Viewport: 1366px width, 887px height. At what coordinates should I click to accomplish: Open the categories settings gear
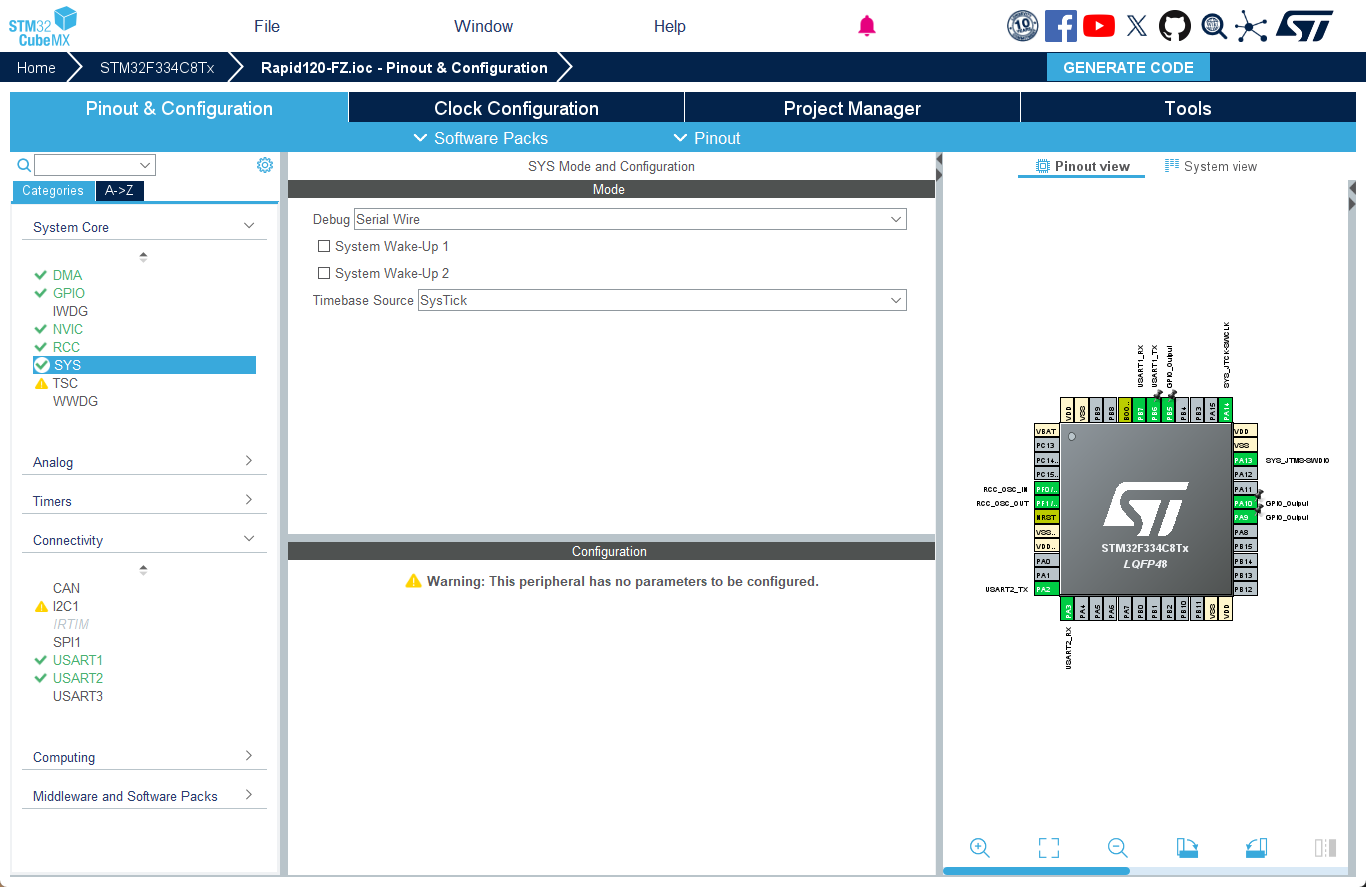tap(264, 165)
